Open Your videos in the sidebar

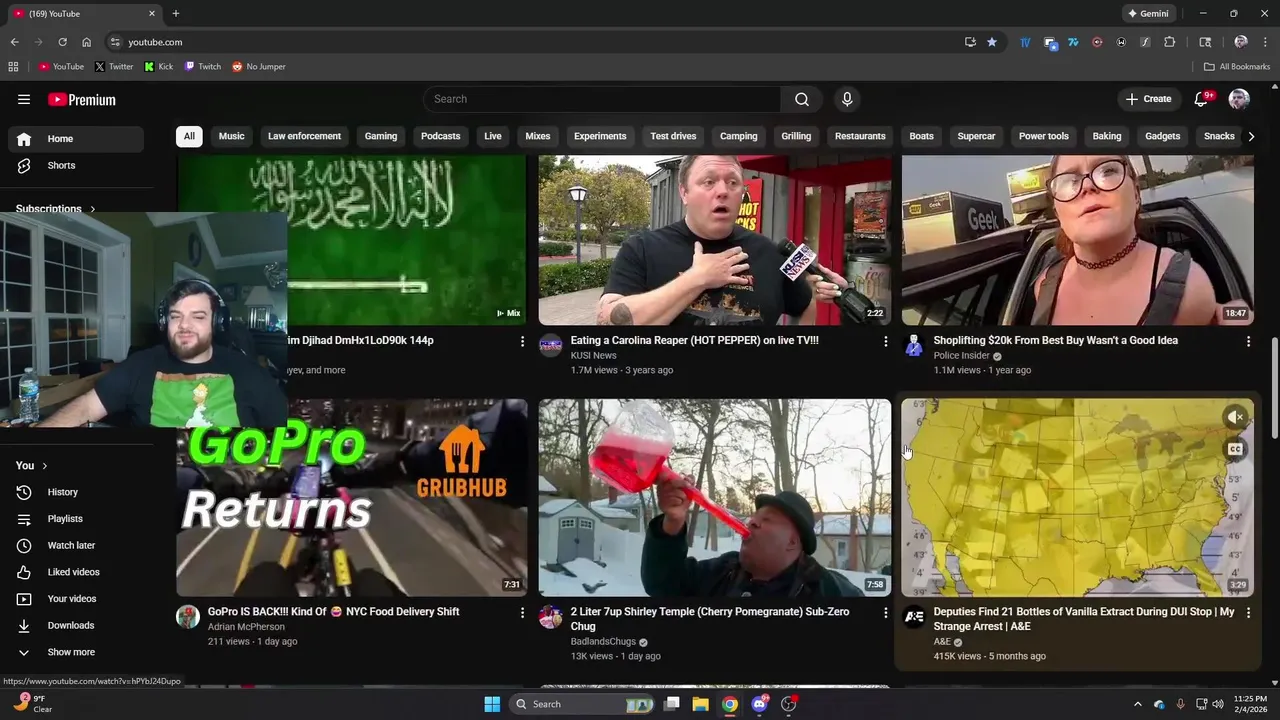pyautogui.click(x=76, y=599)
